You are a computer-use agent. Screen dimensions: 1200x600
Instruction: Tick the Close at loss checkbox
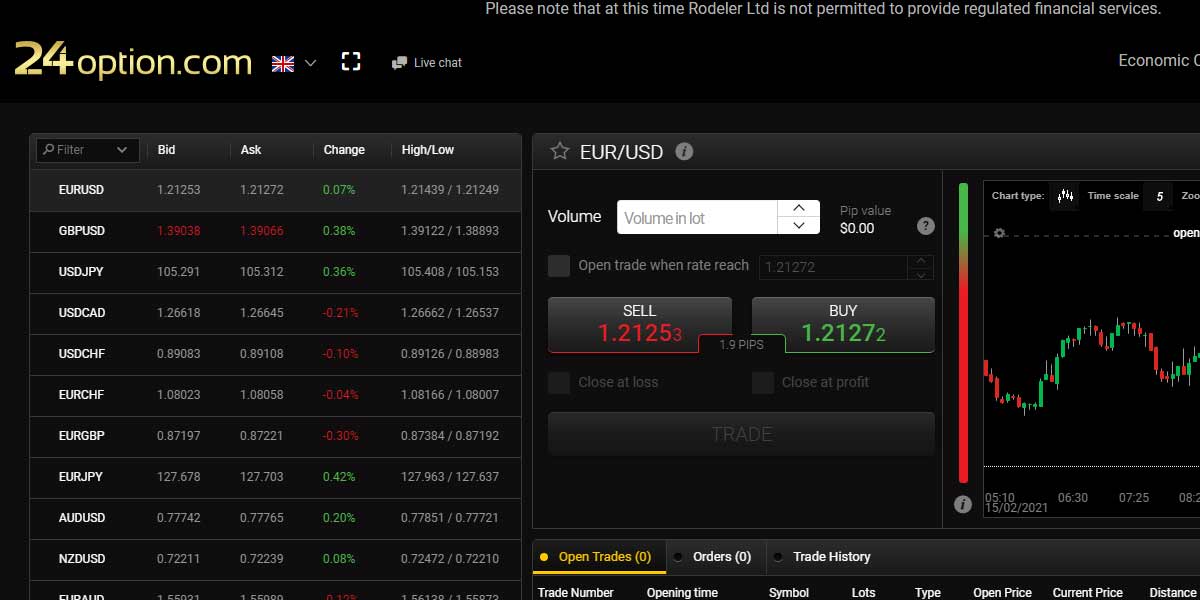[559, 382]
